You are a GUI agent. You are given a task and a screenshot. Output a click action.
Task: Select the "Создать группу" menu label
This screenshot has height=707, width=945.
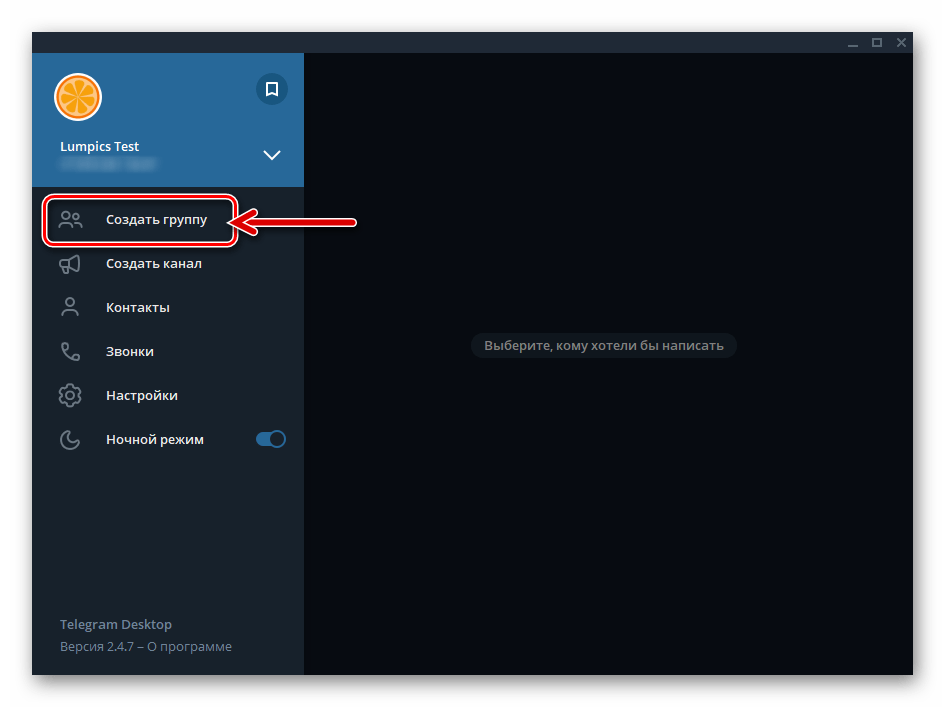pos(156,220)
